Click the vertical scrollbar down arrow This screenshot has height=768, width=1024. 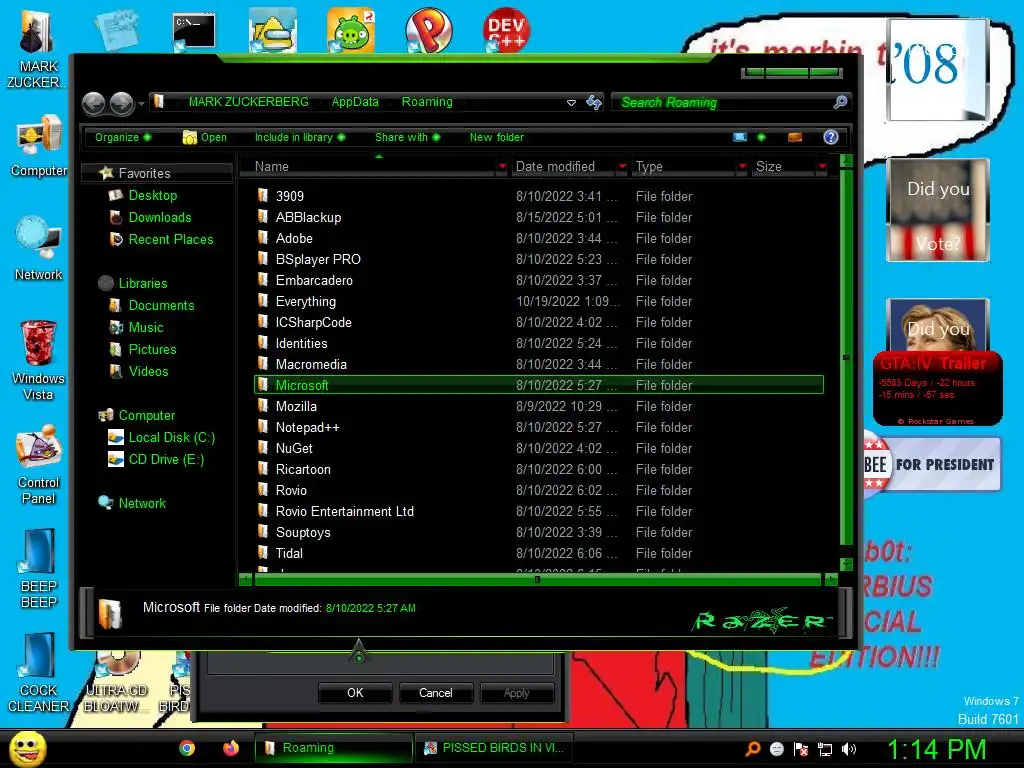point(846,564)
